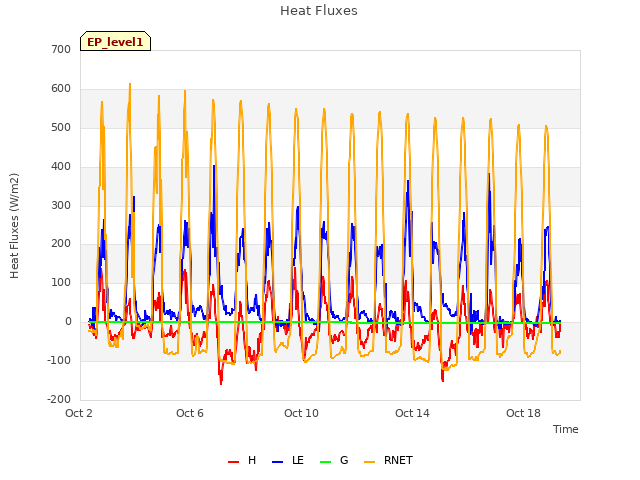Click the 500 y-axis tick label
640x480 pixels.
(61, 127)
